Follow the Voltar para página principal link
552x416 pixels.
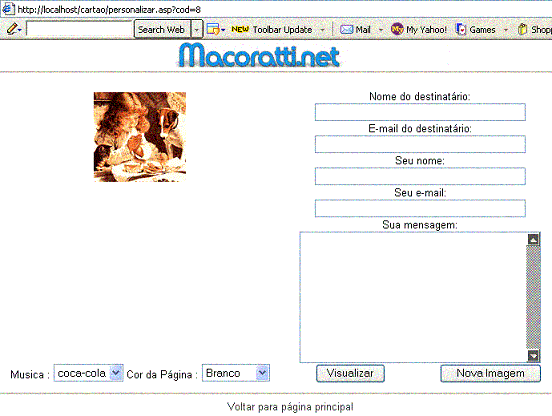[290, 407]
